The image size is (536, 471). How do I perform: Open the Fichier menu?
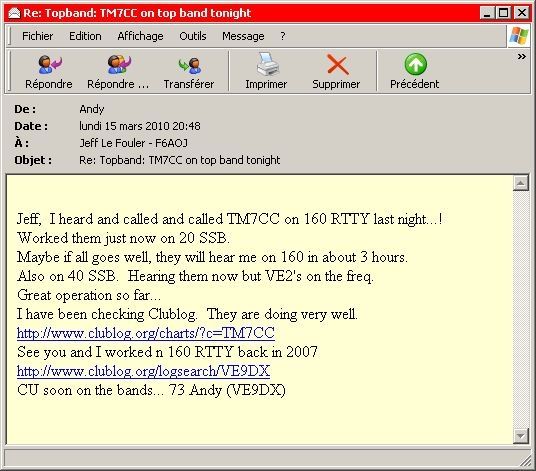click(37, 36)
